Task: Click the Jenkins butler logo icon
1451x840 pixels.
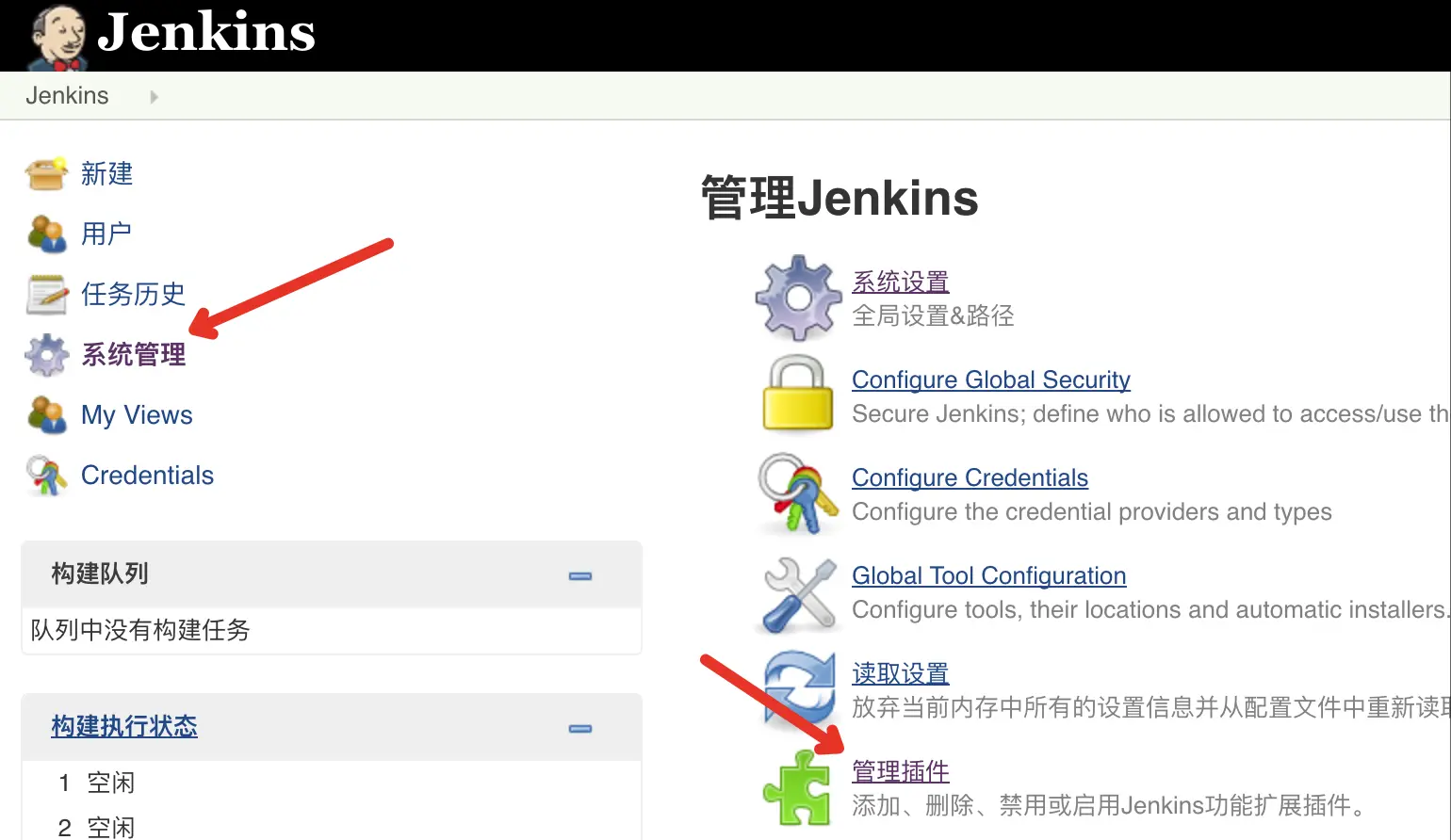Action: (x=57, y=38)
